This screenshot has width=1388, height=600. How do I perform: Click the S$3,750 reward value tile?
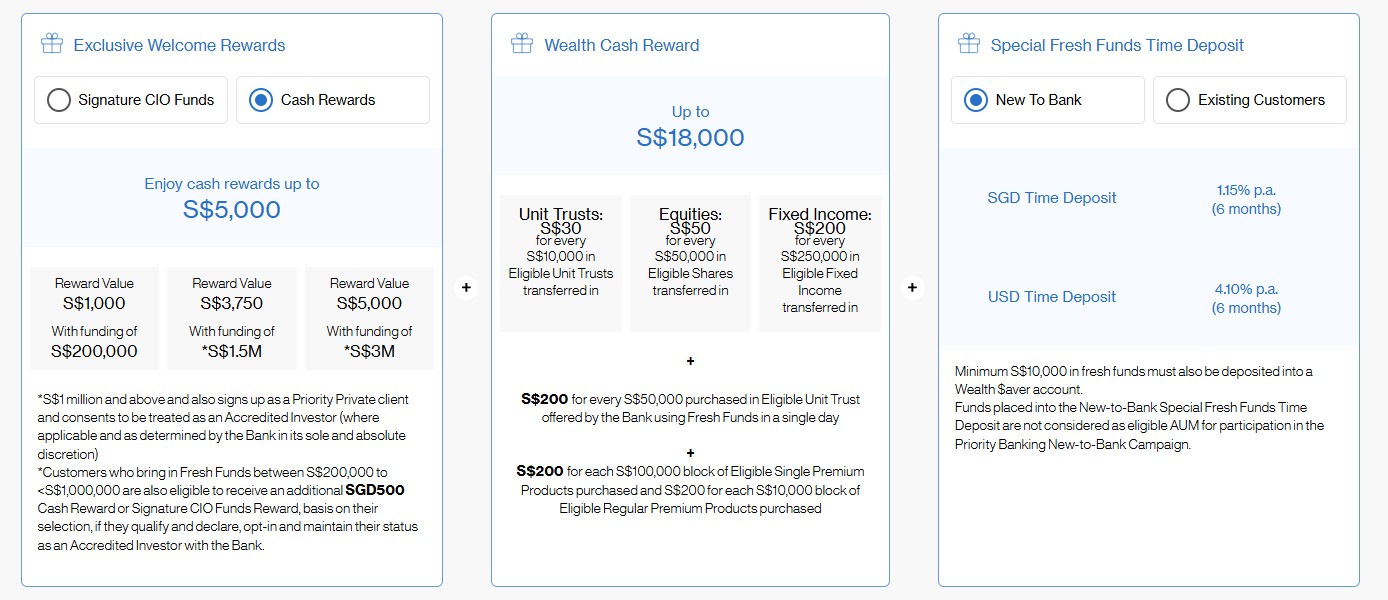[x=232, y=318]
